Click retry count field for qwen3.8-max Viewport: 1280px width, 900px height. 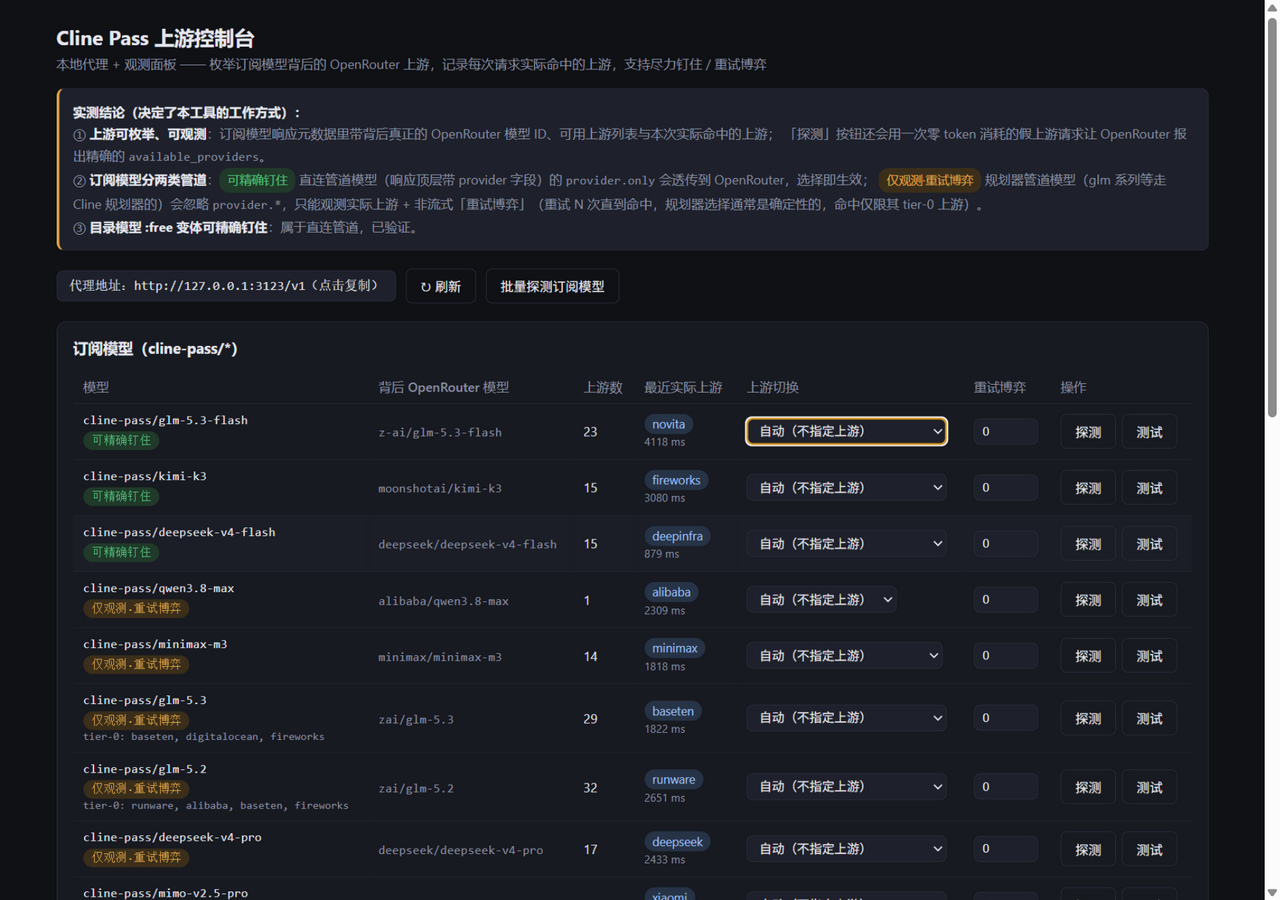(1005, 599)
